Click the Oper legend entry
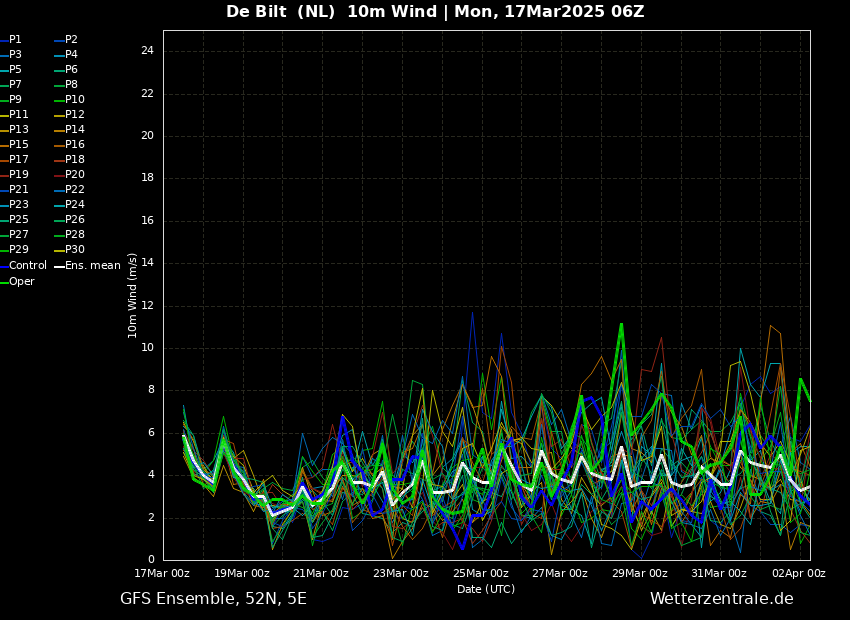 pyautogui.click(x=21, y=282)
